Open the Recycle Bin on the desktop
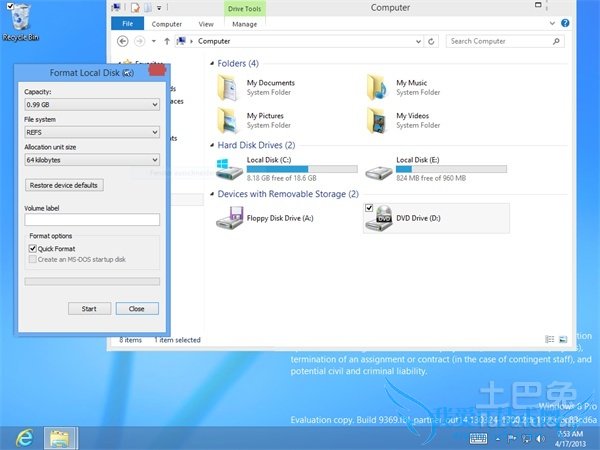 coord(20,20)
